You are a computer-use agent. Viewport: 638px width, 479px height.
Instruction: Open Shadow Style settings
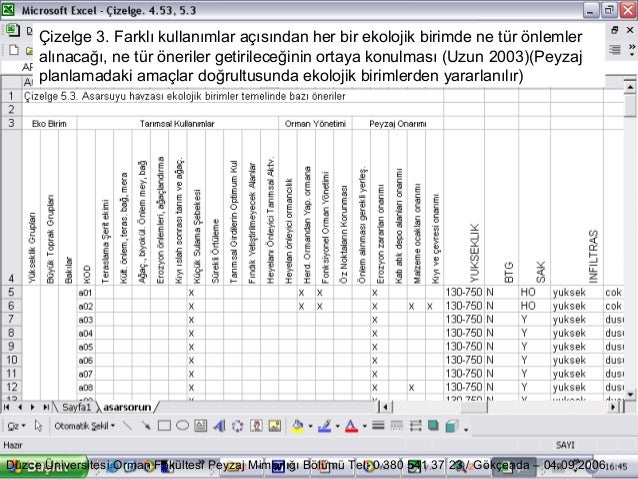pyautogui.click(x=433, y=426)
